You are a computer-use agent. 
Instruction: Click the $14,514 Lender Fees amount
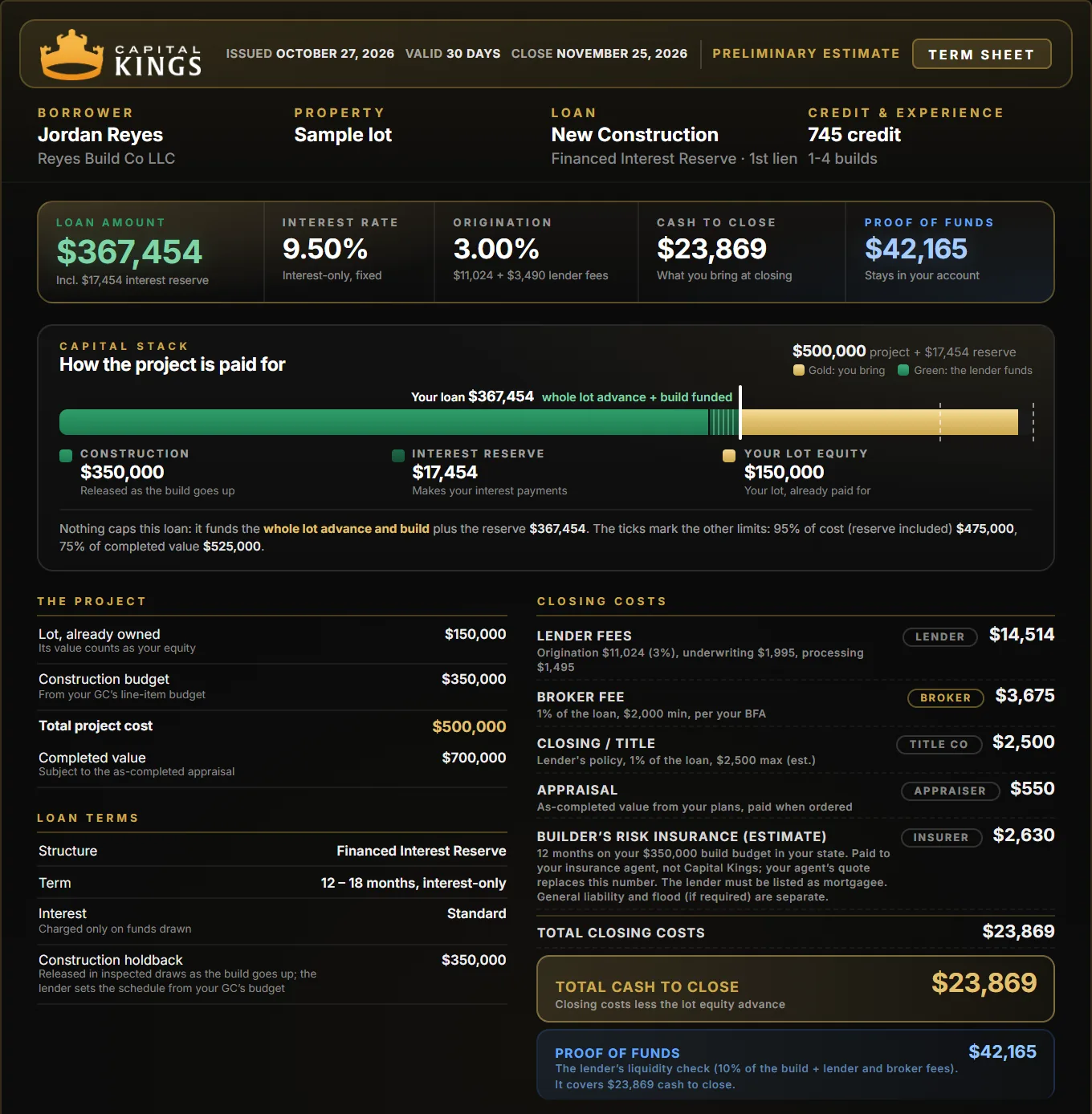(1022, 635)
